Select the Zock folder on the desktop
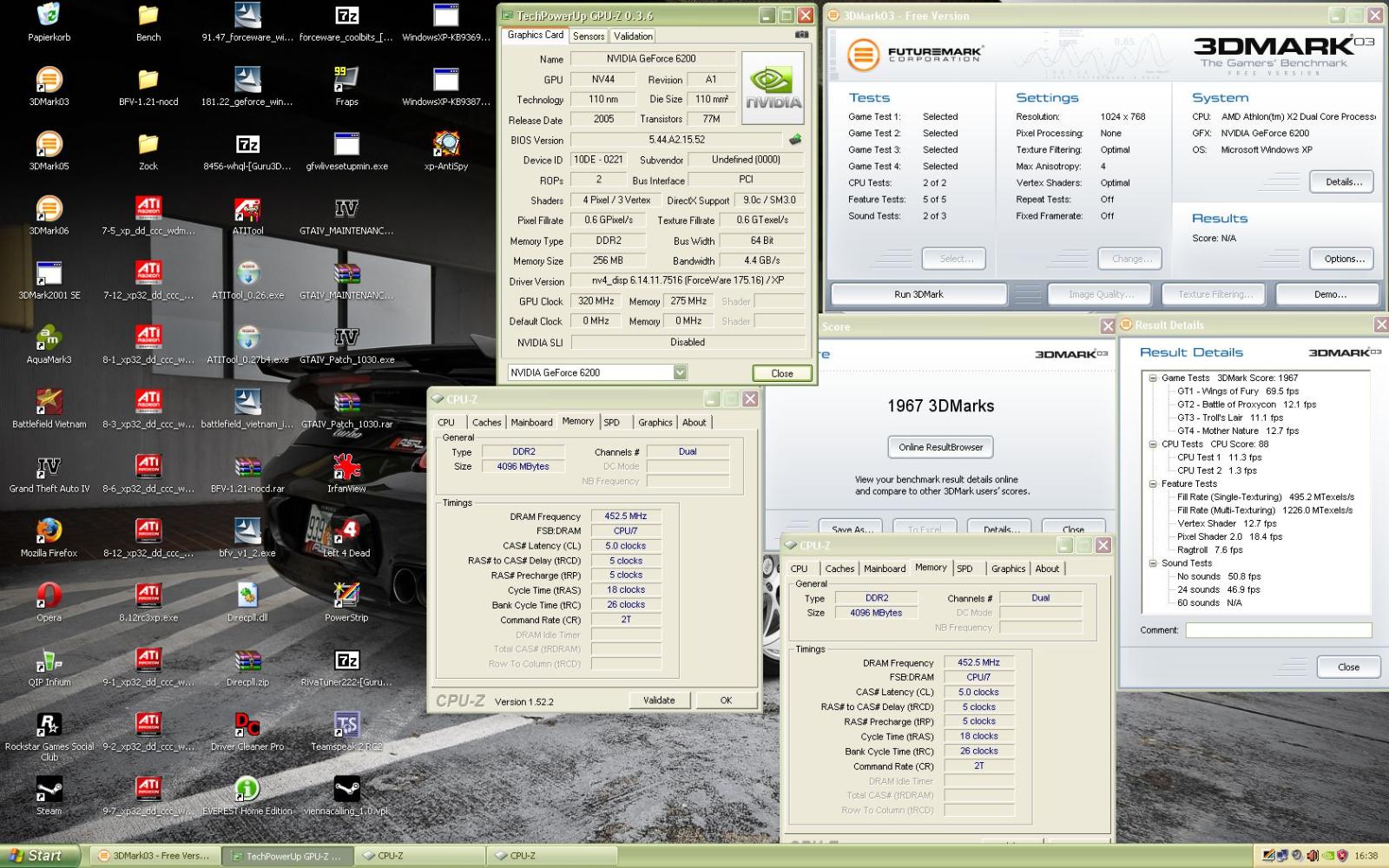This screenshot has height=868, width=1389. tap(148, 151)
